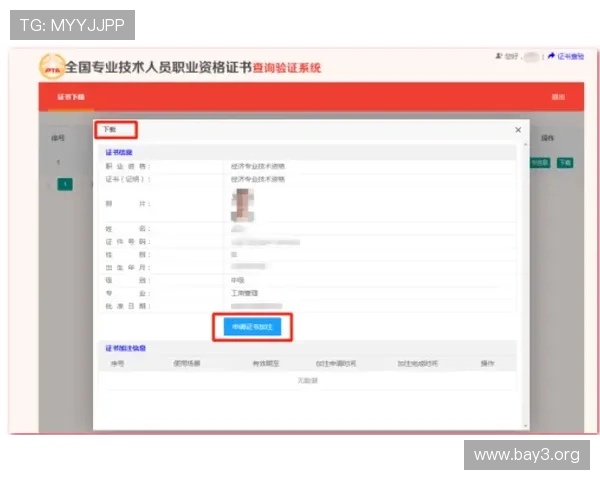This screenshot has width=600, height=480.
Task: Close the 下载 dialog with the X
Action: click(518, 130)
